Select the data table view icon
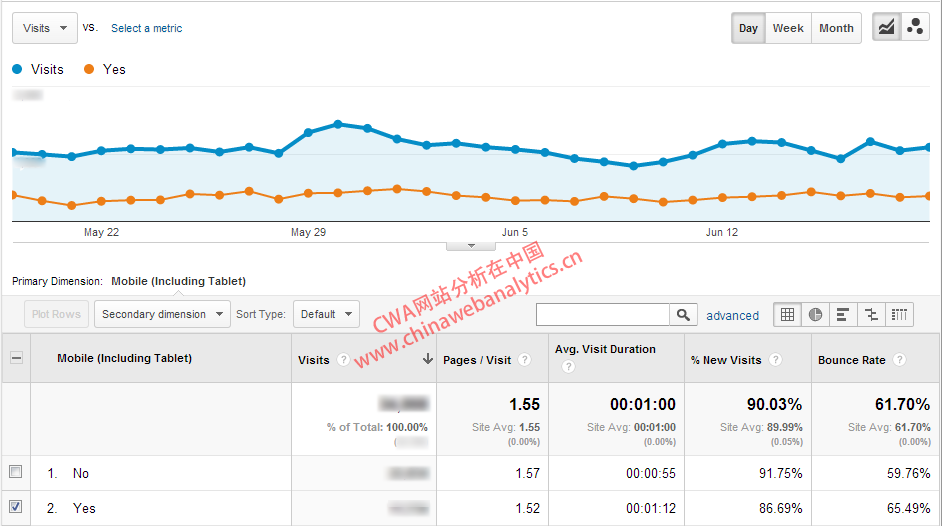The image size is (942, 526). point(788,315)
